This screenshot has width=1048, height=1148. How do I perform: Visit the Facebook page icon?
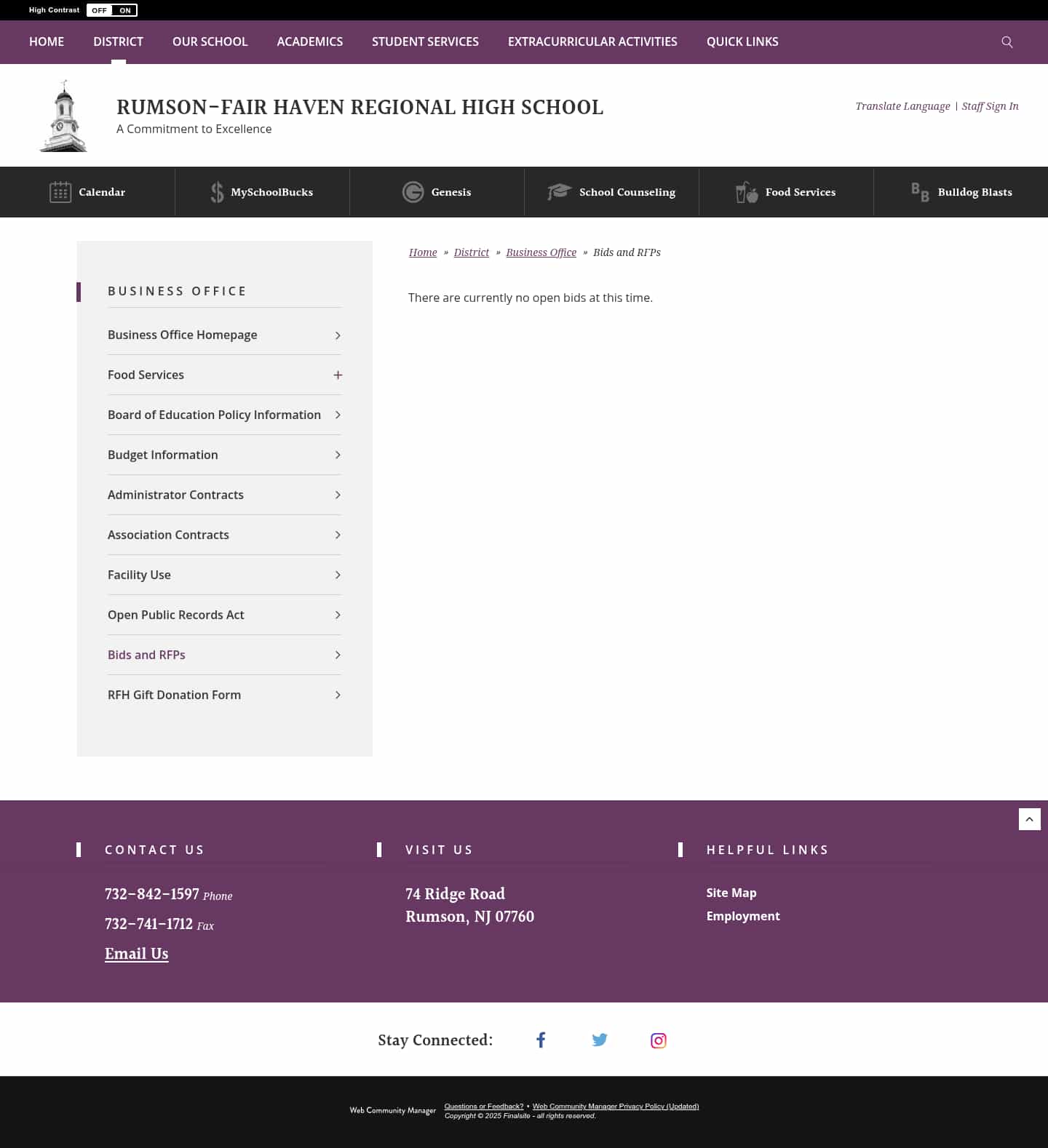[541, 1040]
